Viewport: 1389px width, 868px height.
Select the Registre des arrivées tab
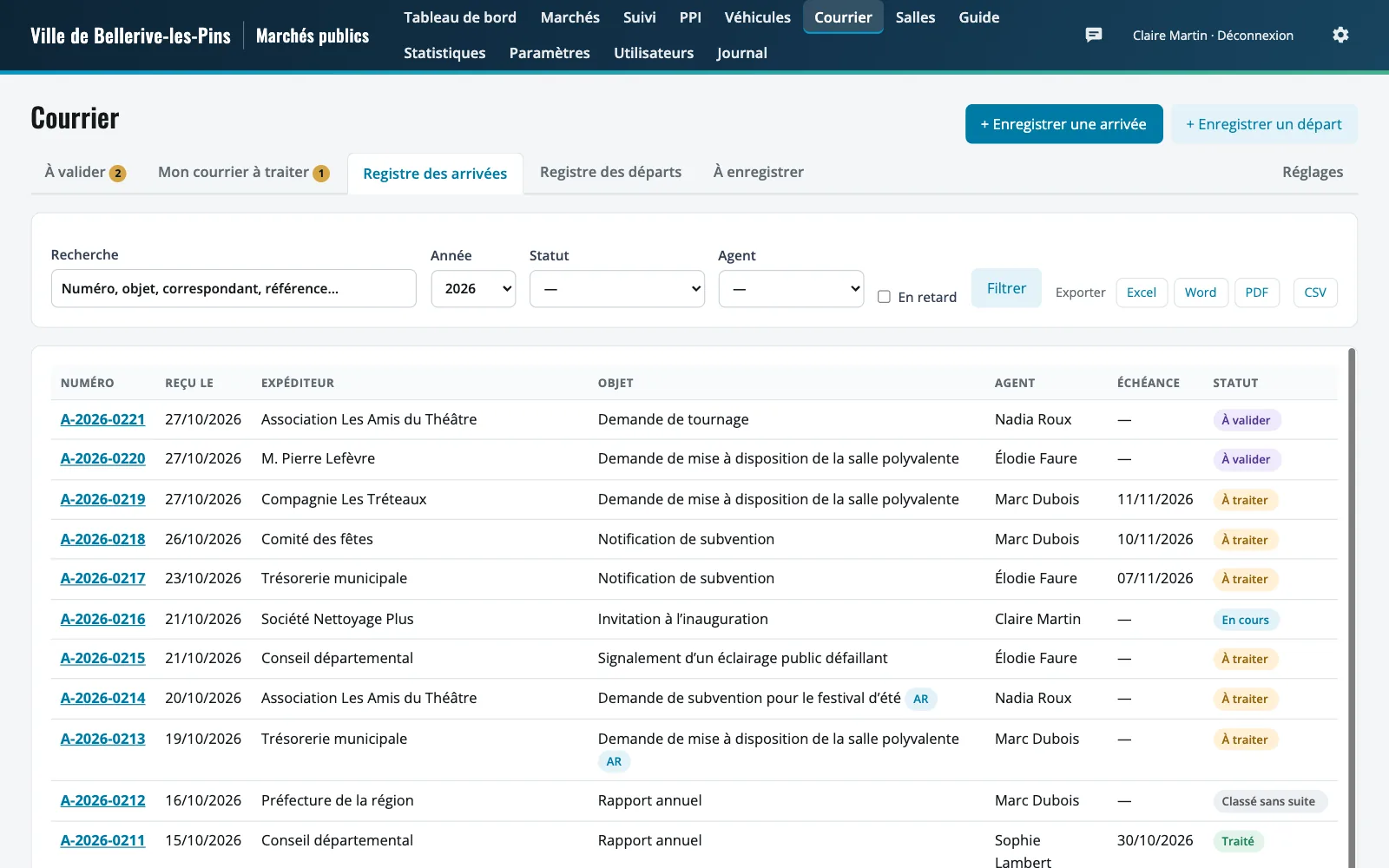pyautogui.click(x=435, y=174)
